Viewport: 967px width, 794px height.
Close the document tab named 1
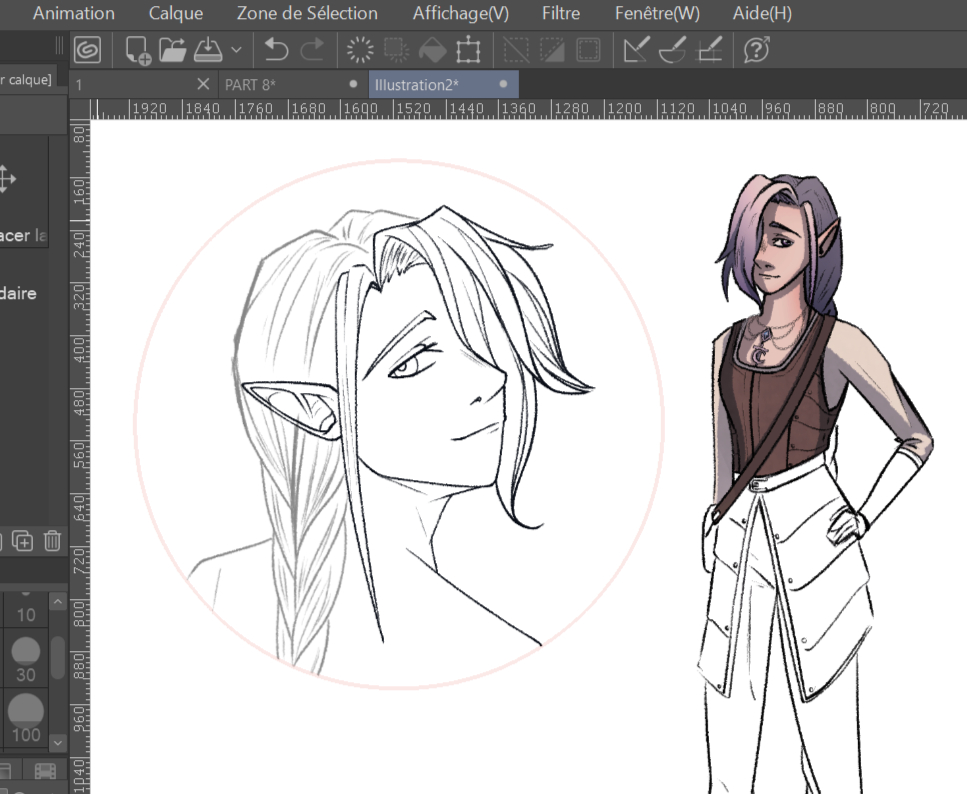click(203, 85)
